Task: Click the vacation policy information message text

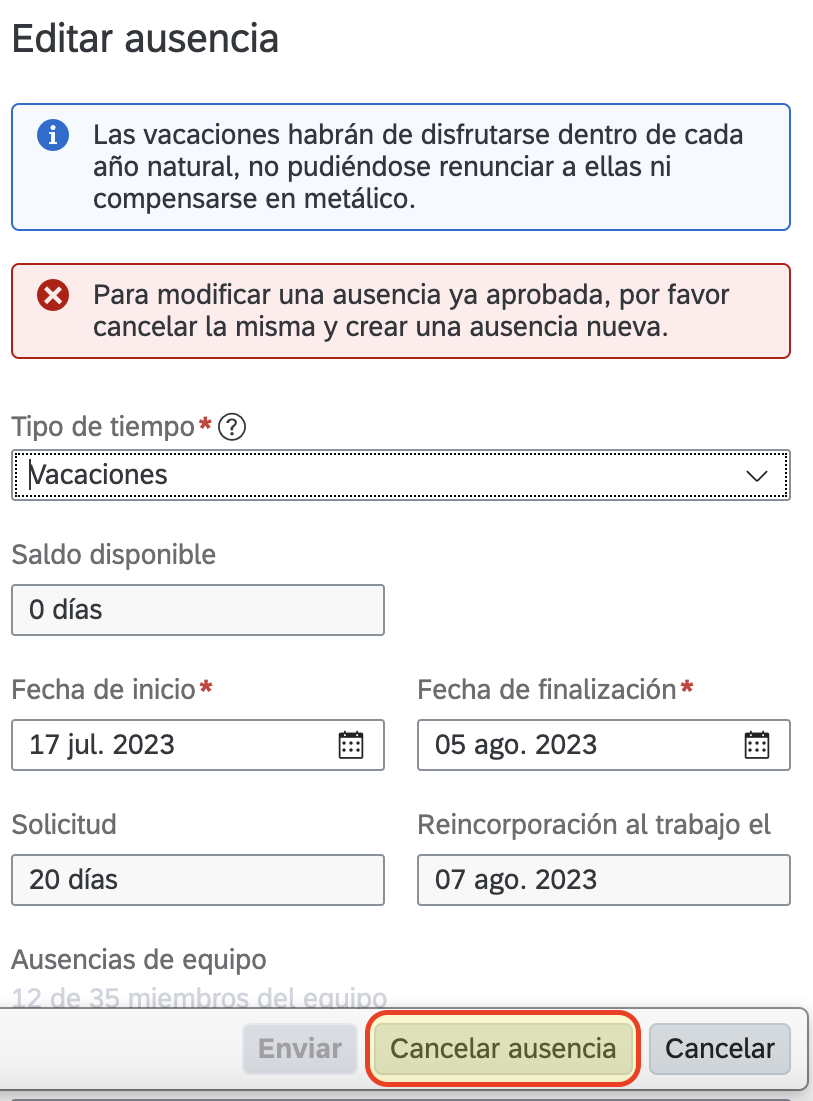Action: pos(418,167)
